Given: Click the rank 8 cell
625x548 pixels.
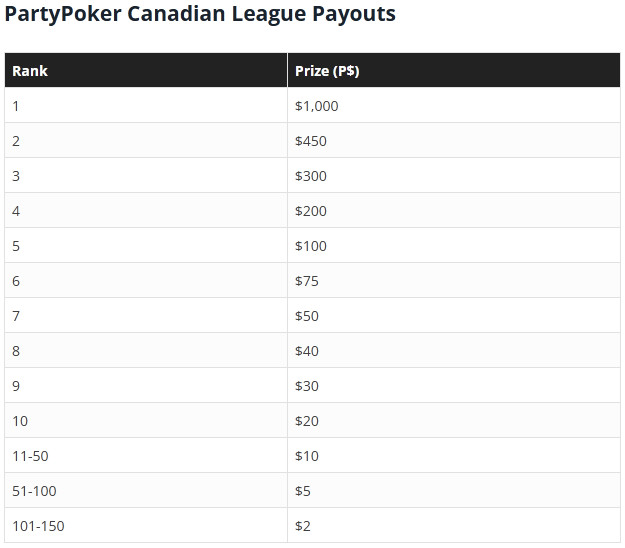Looking at the screenshot, I should [x=146, y=351].
